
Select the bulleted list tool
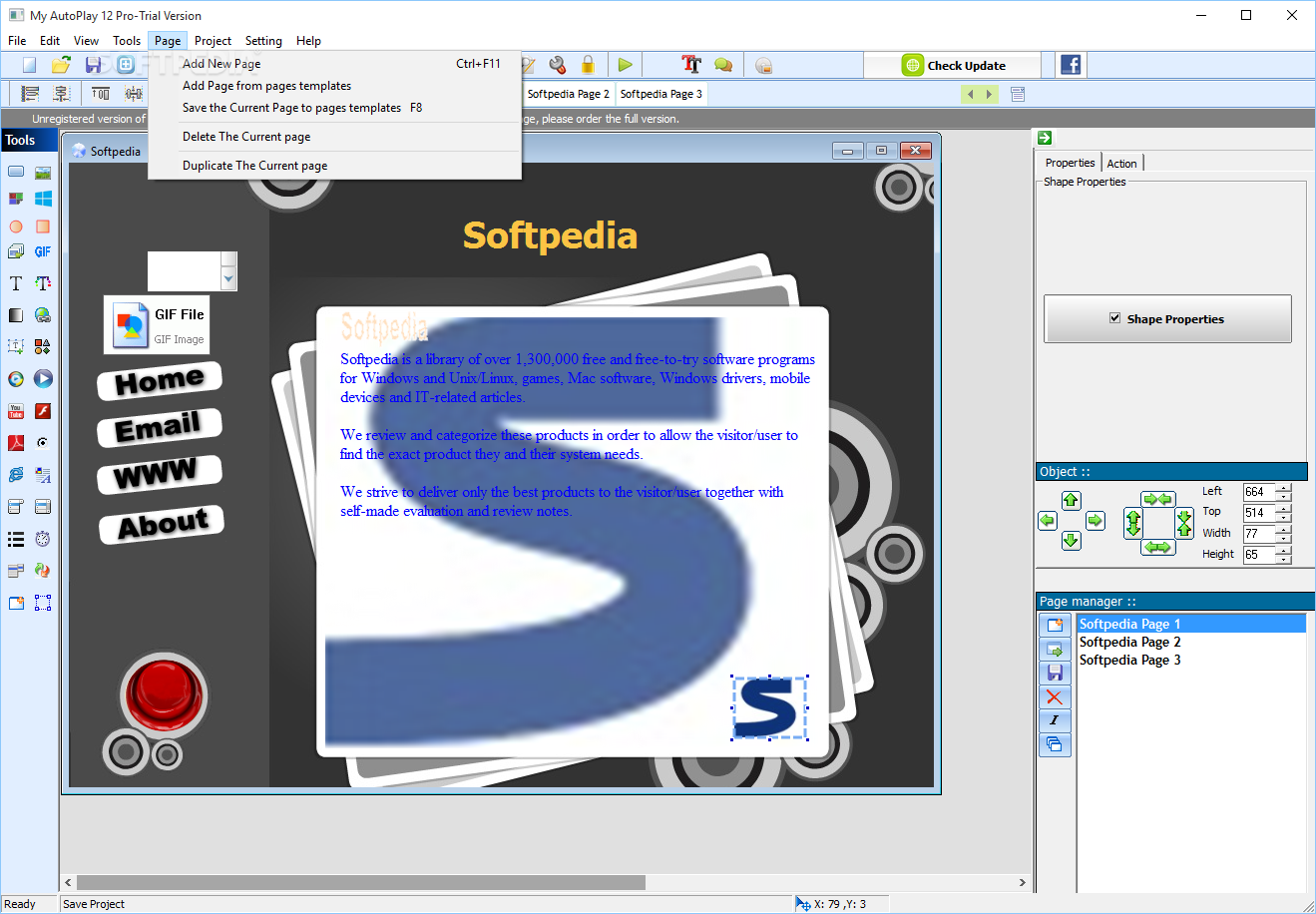pos(16,539)
